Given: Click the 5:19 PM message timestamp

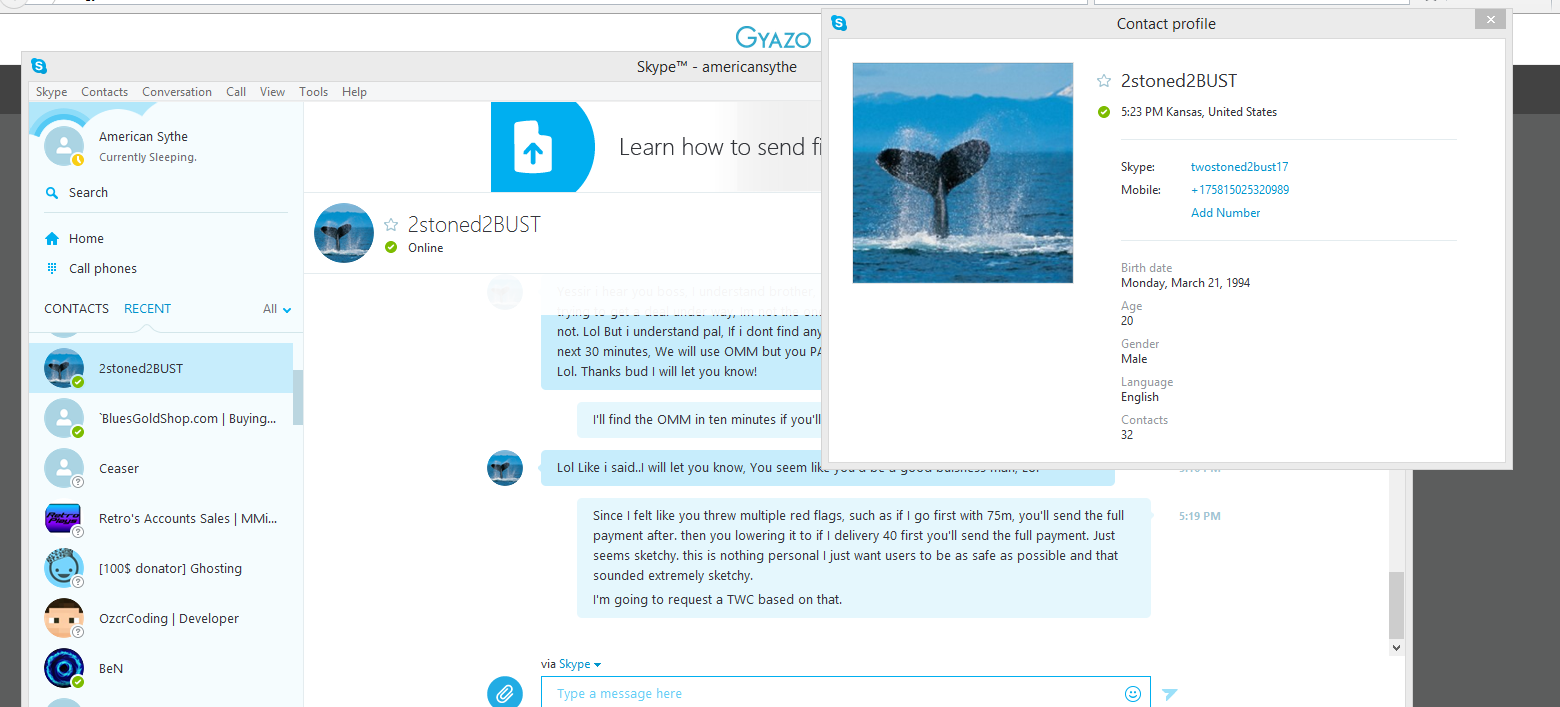Looking at the screenshot, I should [x=1200, y=517].
